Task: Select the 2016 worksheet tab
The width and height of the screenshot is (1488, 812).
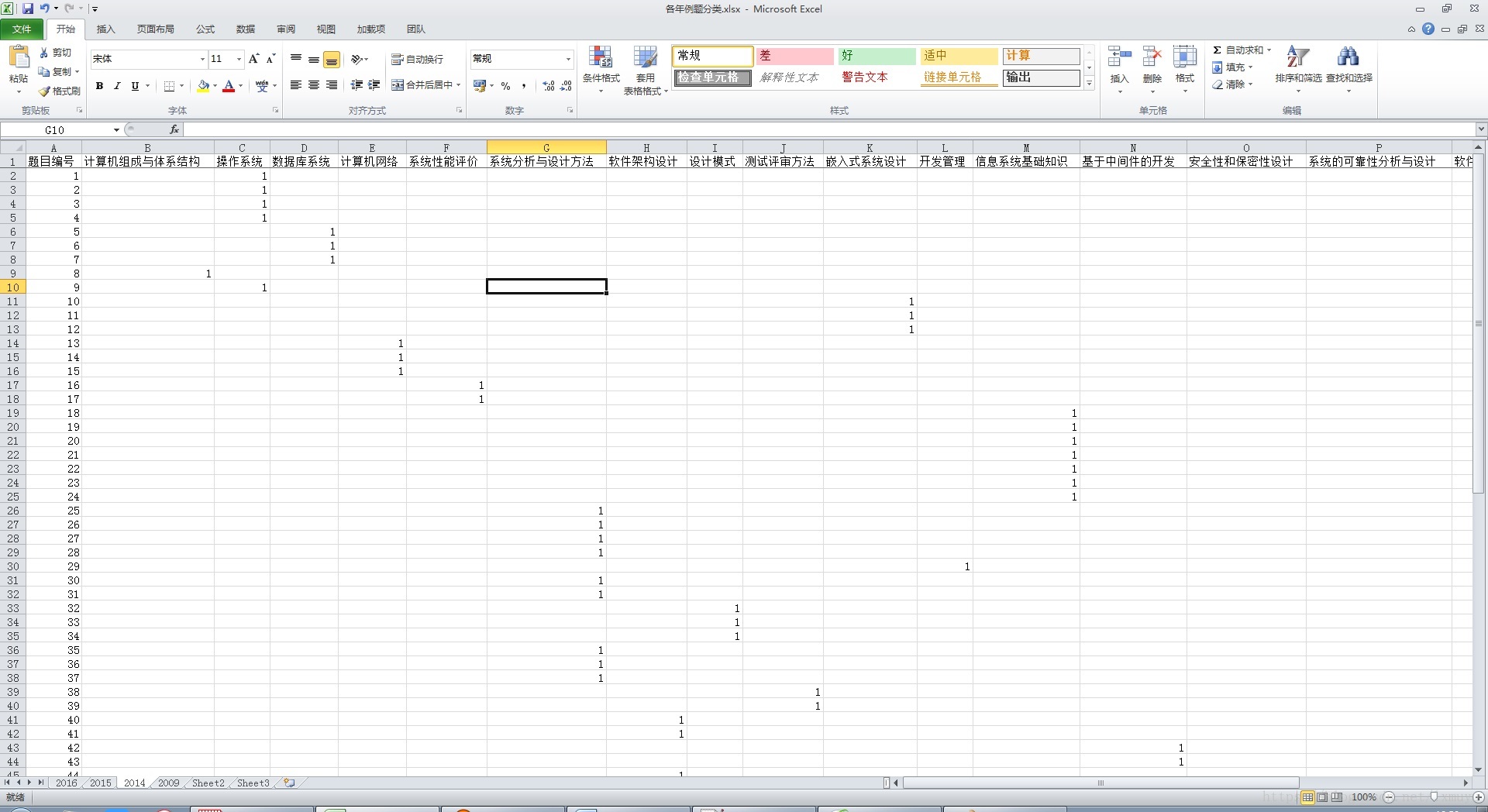Action: tap(66, 783)
